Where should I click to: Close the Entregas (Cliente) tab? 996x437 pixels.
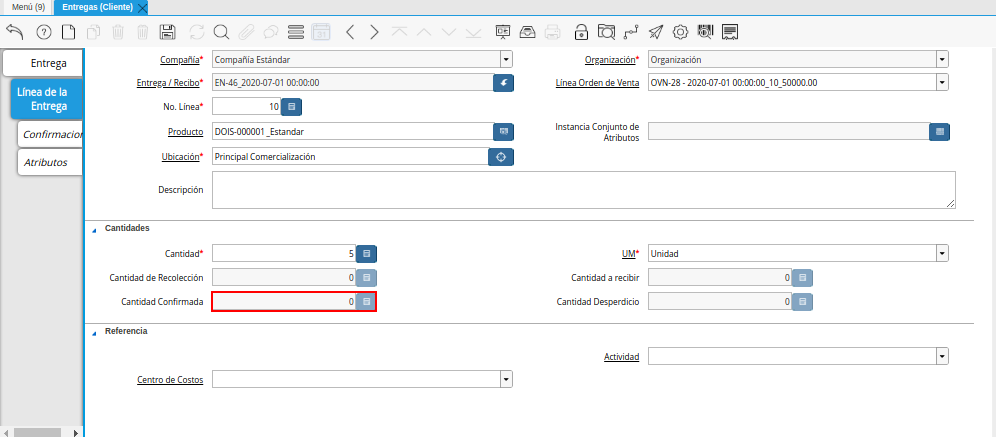point(142,8)
